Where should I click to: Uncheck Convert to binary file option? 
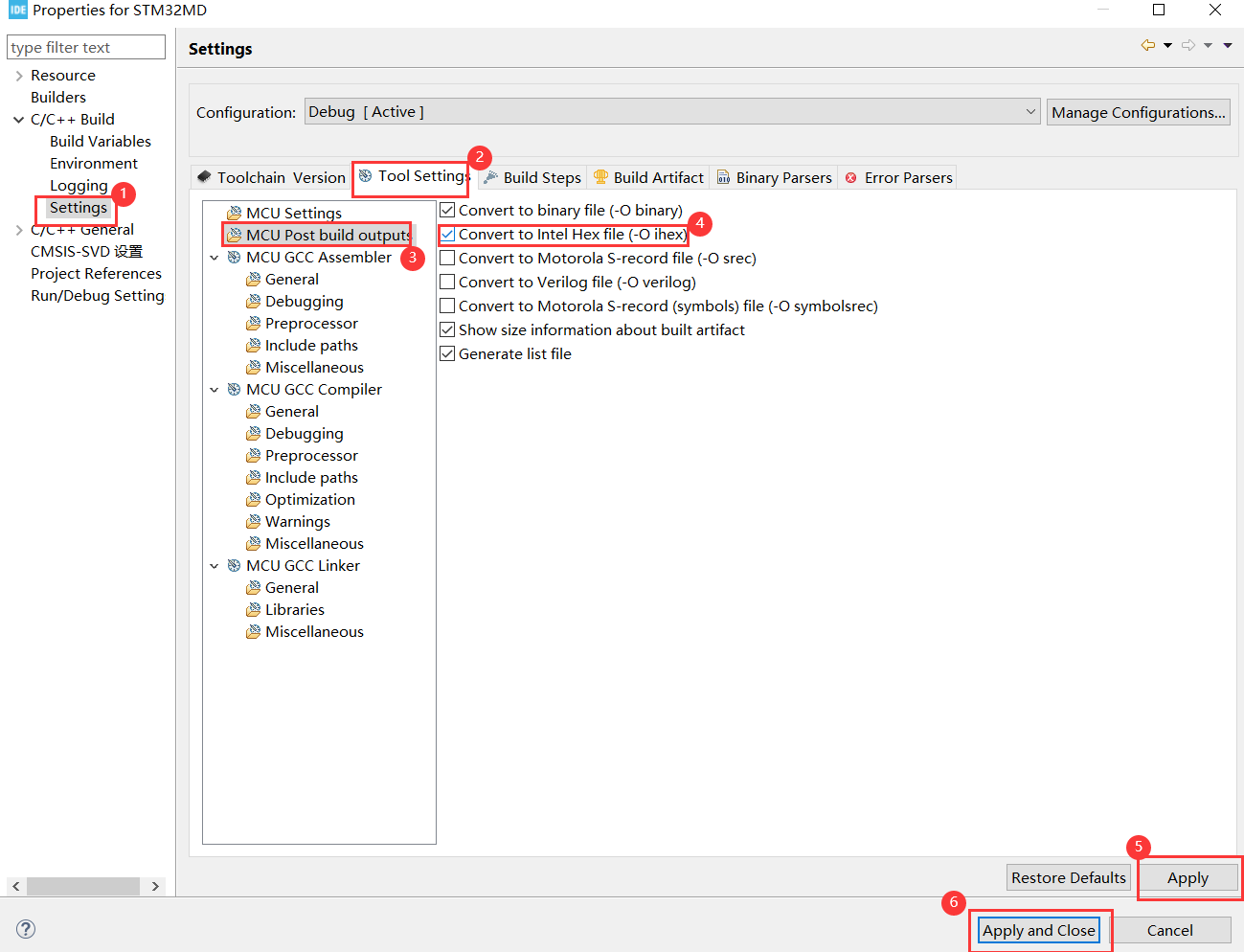pyautogui.click(x=447, y=210)
